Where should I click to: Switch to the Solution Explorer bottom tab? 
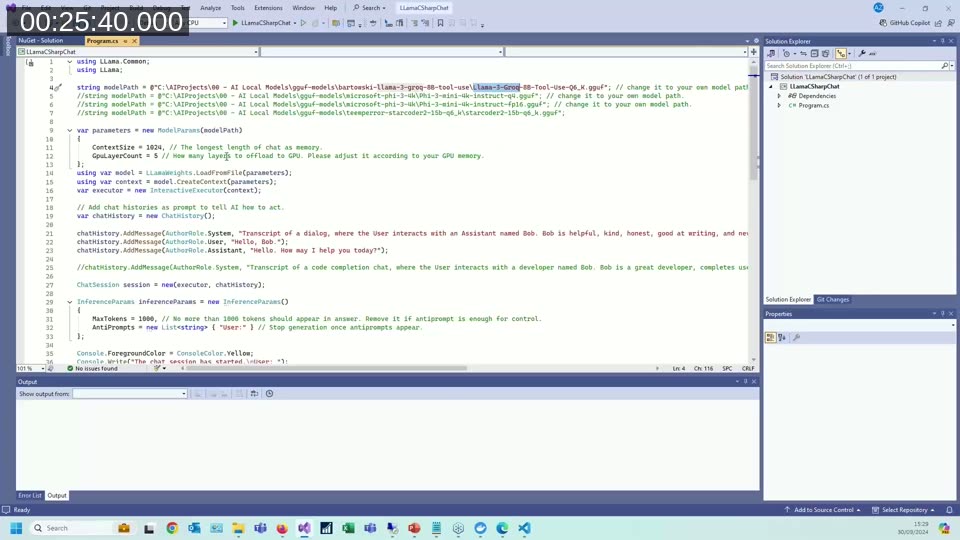(x=788, y=299)
